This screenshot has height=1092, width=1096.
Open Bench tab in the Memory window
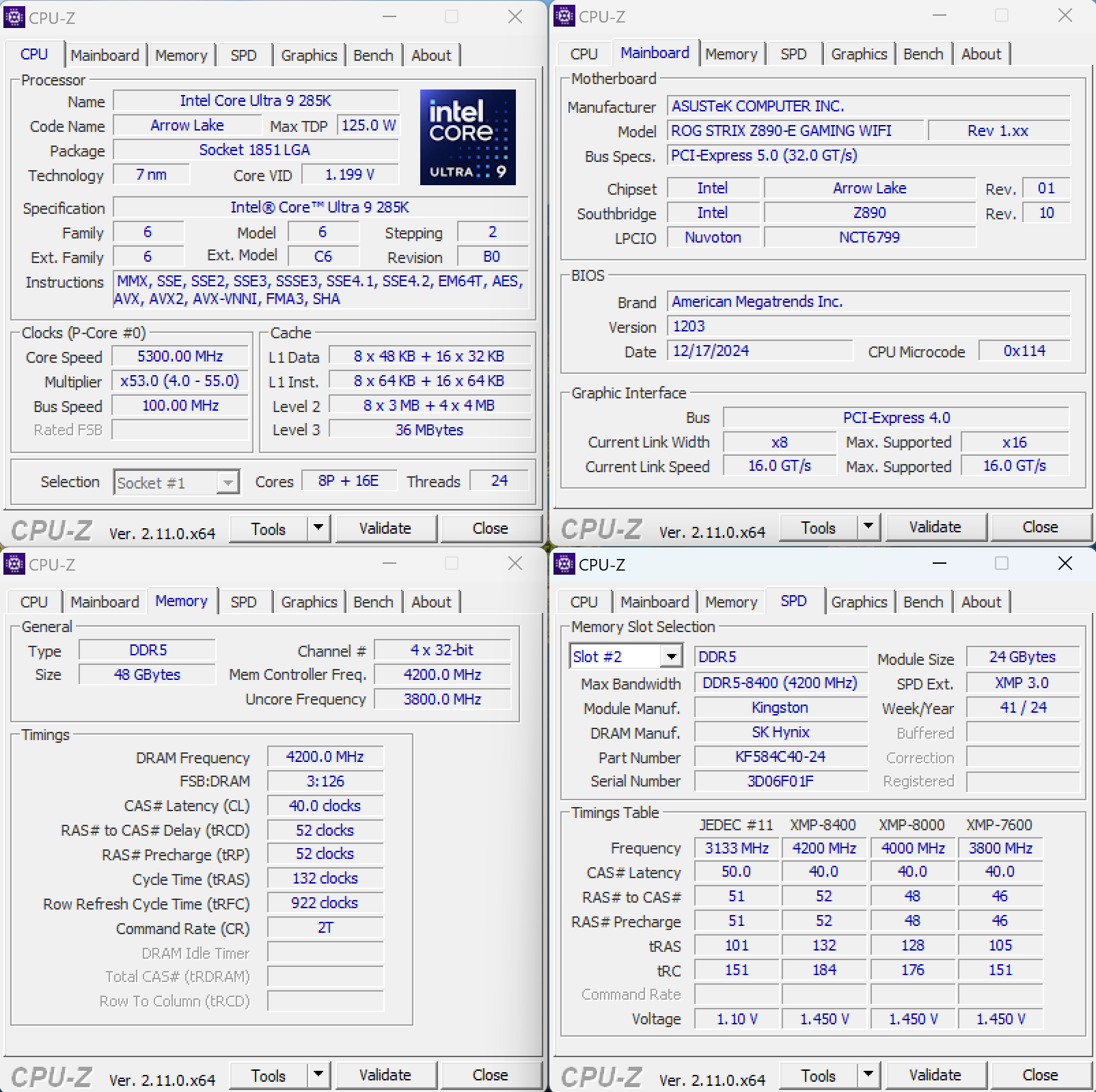pos(373,602)
